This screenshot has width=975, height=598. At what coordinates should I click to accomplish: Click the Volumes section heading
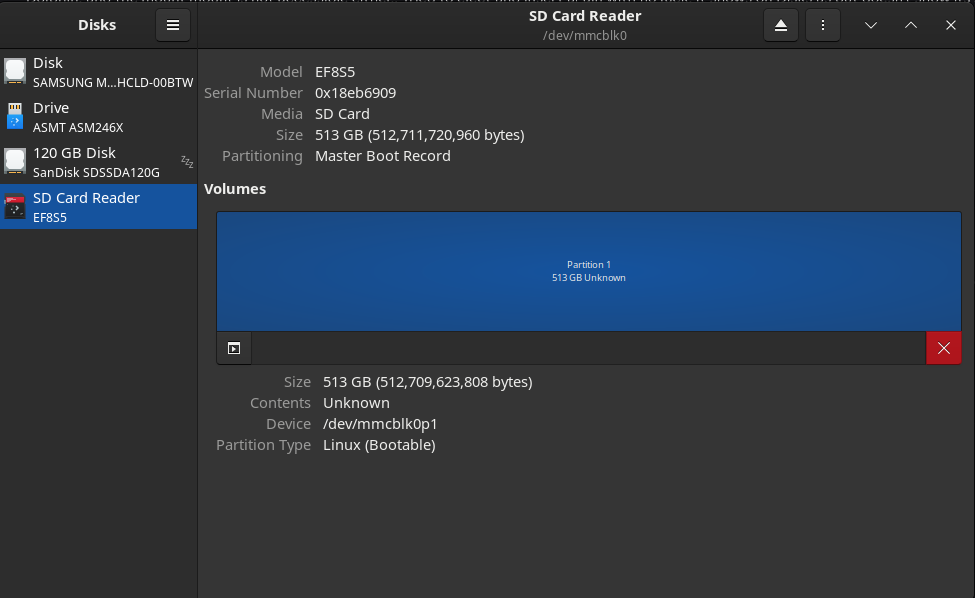tap(235, 189)
